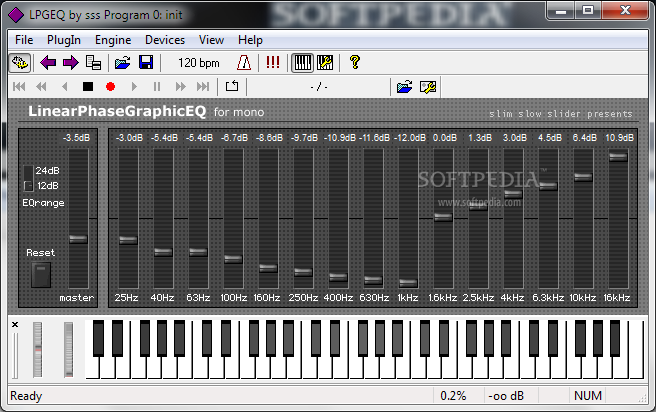This screenshot has width=656, height=412.
Task: Click the 25Hz band slider handle
Action: click(x=128, y=240)
